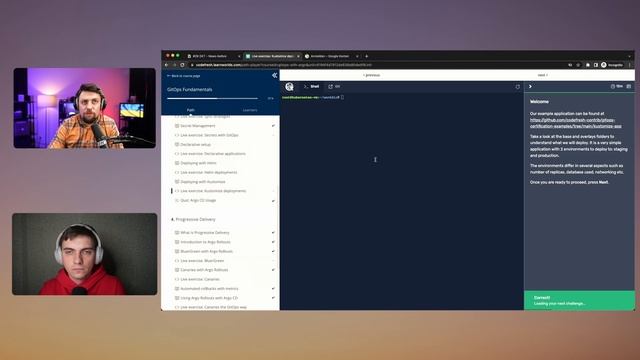Click the Instruqt logo above the terminal
The height and width of the screenshot is (360, 640).
tap(289, 87)
